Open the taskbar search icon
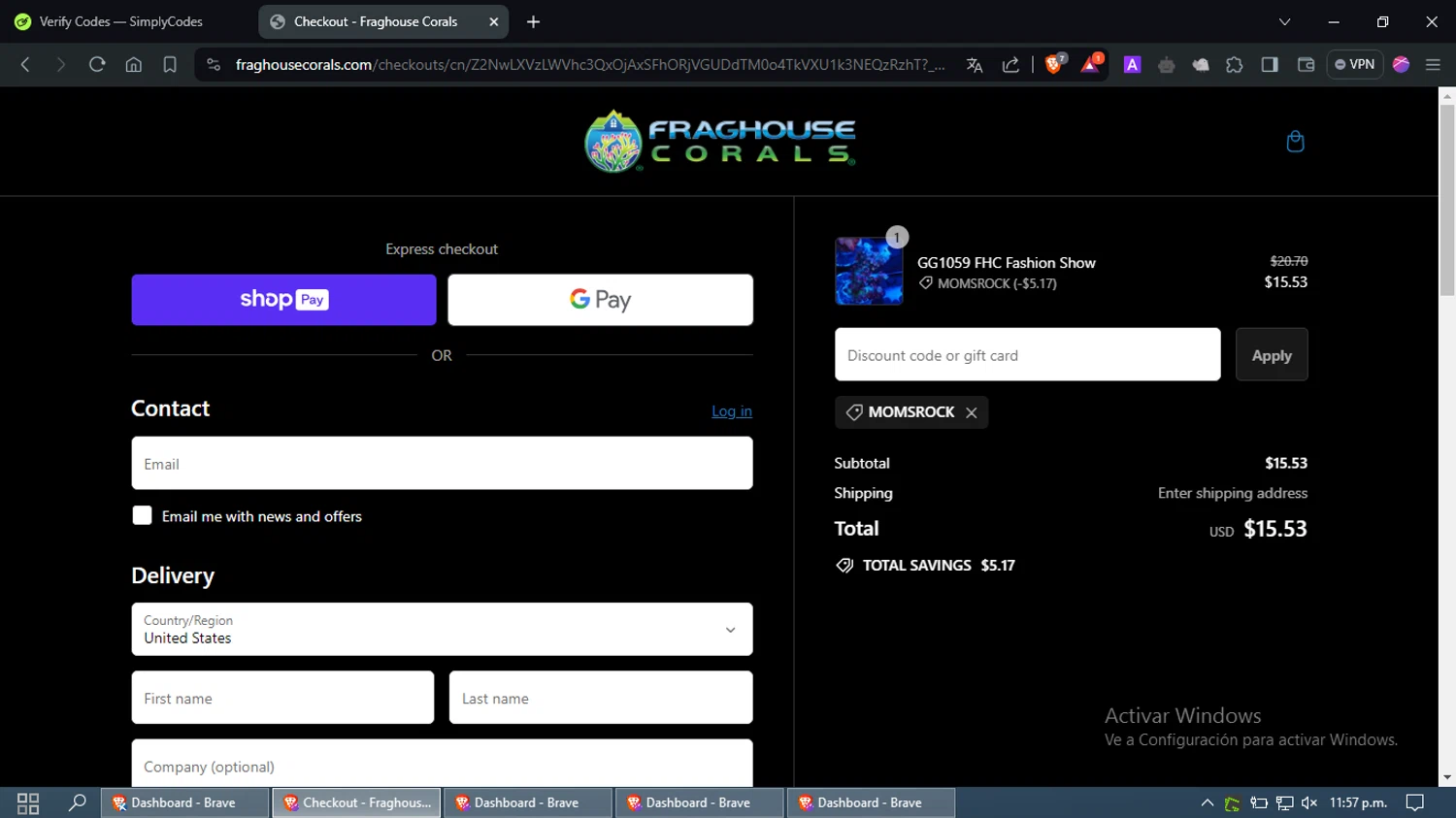 [x=78, y=803]
